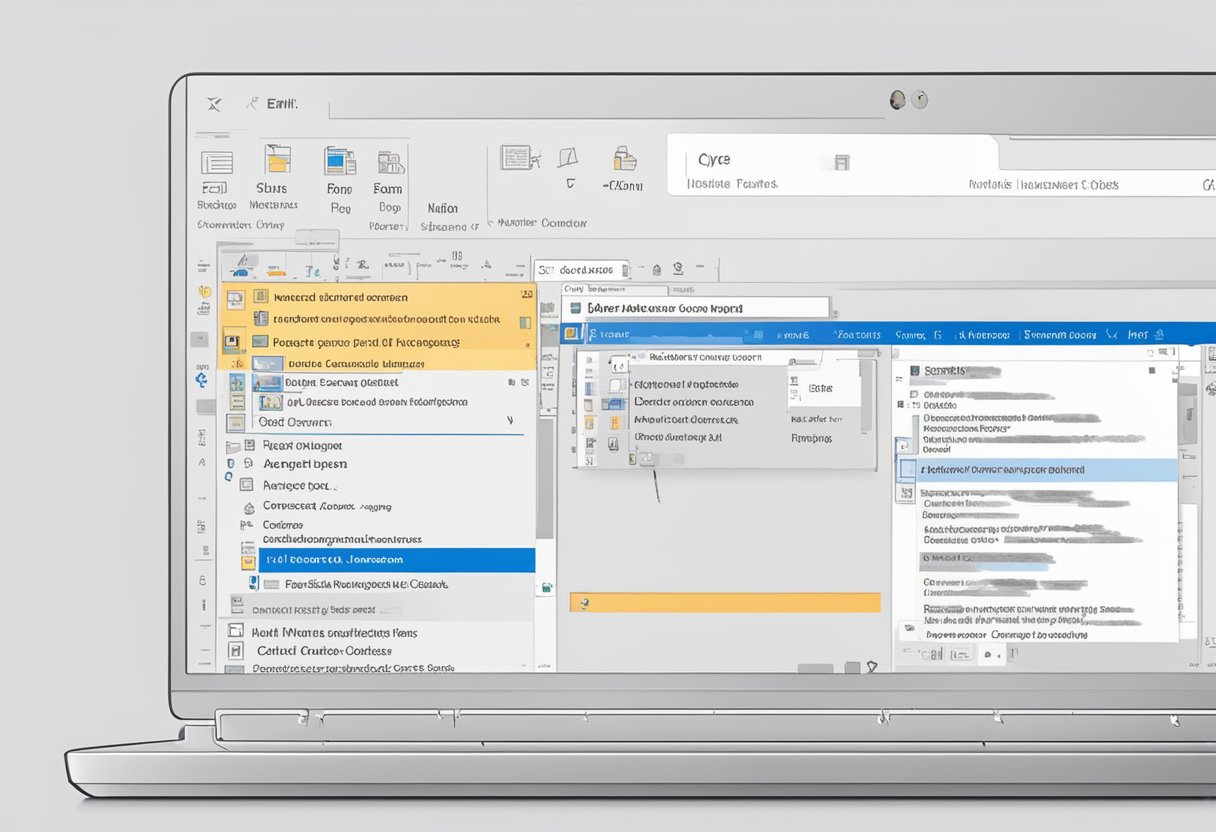Click the stacked folder icon above '-CXonn'
Image resolution: width=1216 pixels, height=832 pixels.
click(x=625, y=158)
